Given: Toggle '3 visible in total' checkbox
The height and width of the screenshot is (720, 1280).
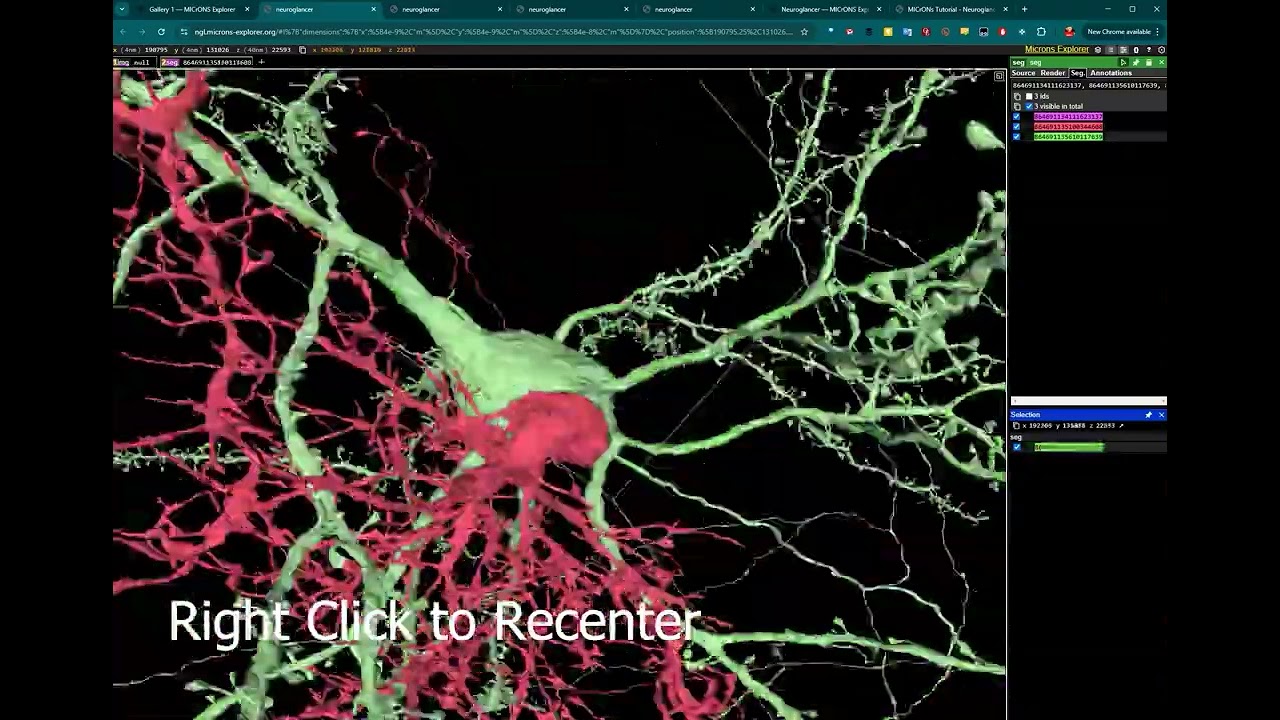Looking at the screenshot, I should [1029, 106].
